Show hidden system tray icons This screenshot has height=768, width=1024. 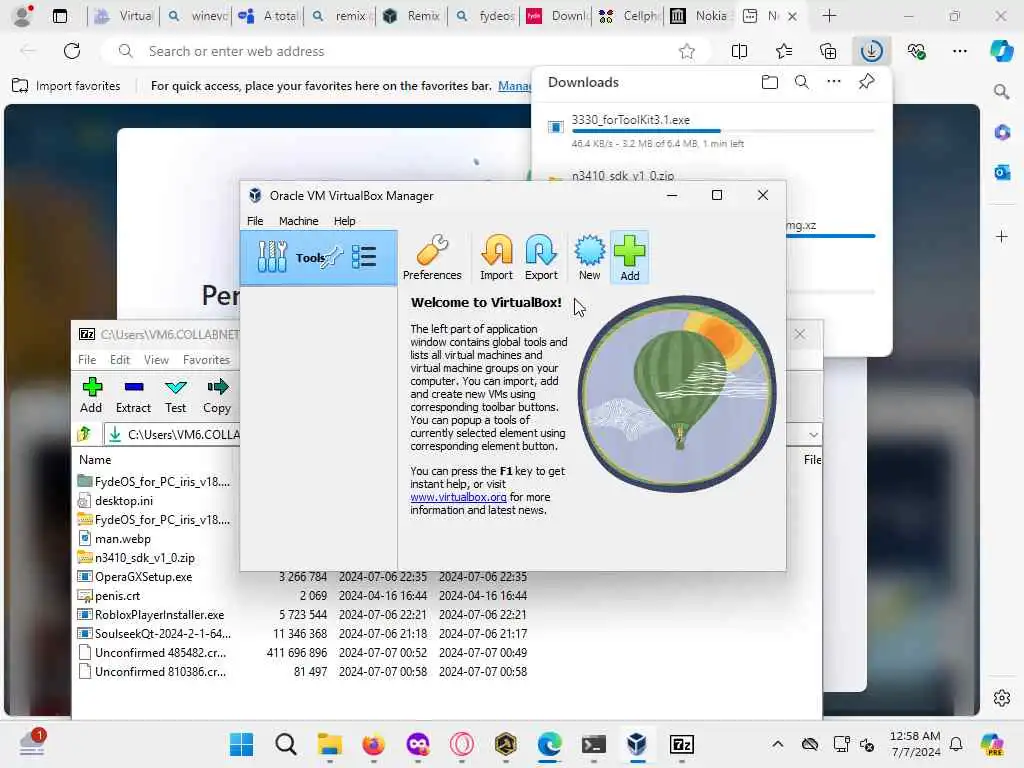click(x=777, y=744)
